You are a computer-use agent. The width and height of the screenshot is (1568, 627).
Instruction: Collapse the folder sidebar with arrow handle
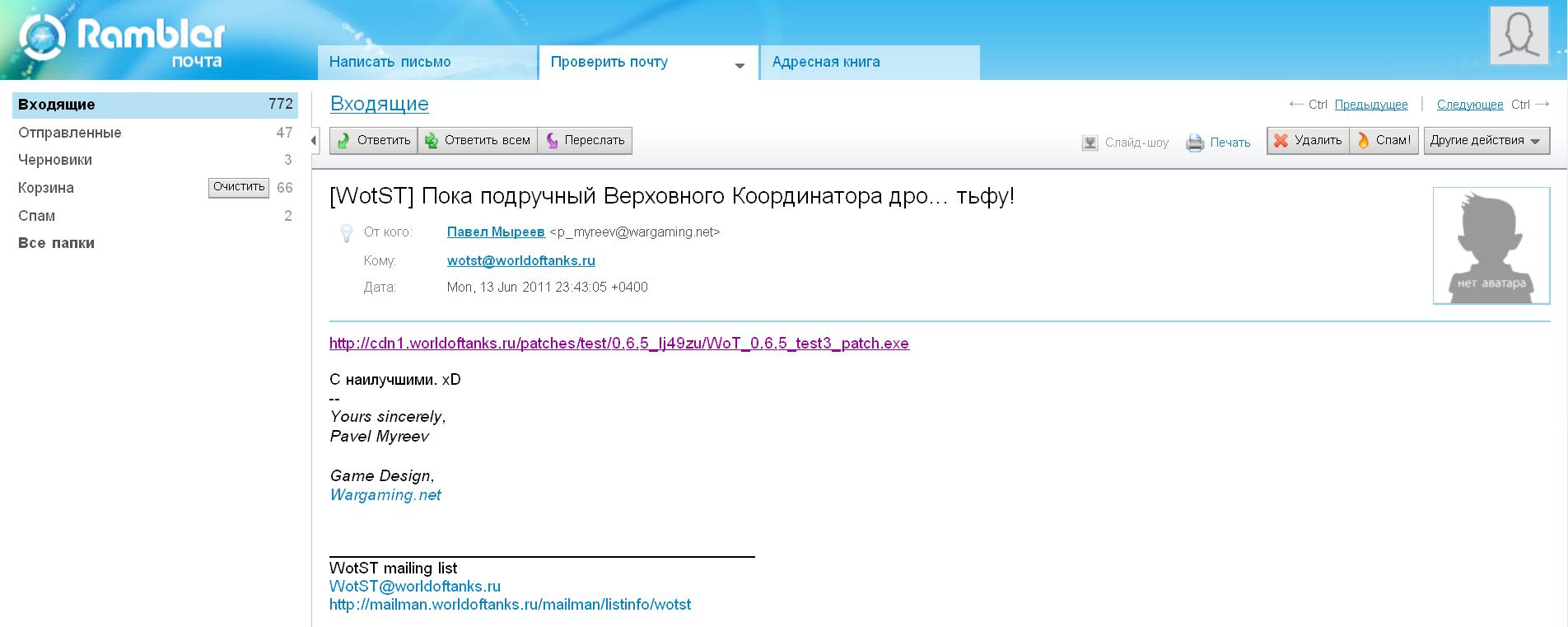(x=314, y=141)
